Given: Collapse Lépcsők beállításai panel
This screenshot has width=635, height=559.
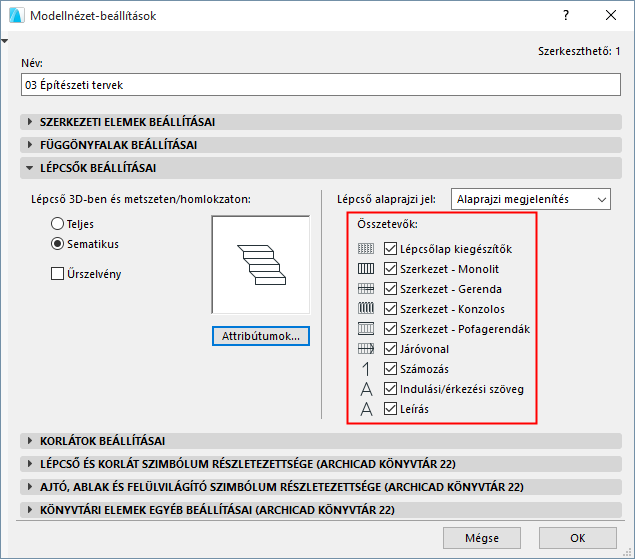Looking at the screenshot, I should tap(321, 168).
